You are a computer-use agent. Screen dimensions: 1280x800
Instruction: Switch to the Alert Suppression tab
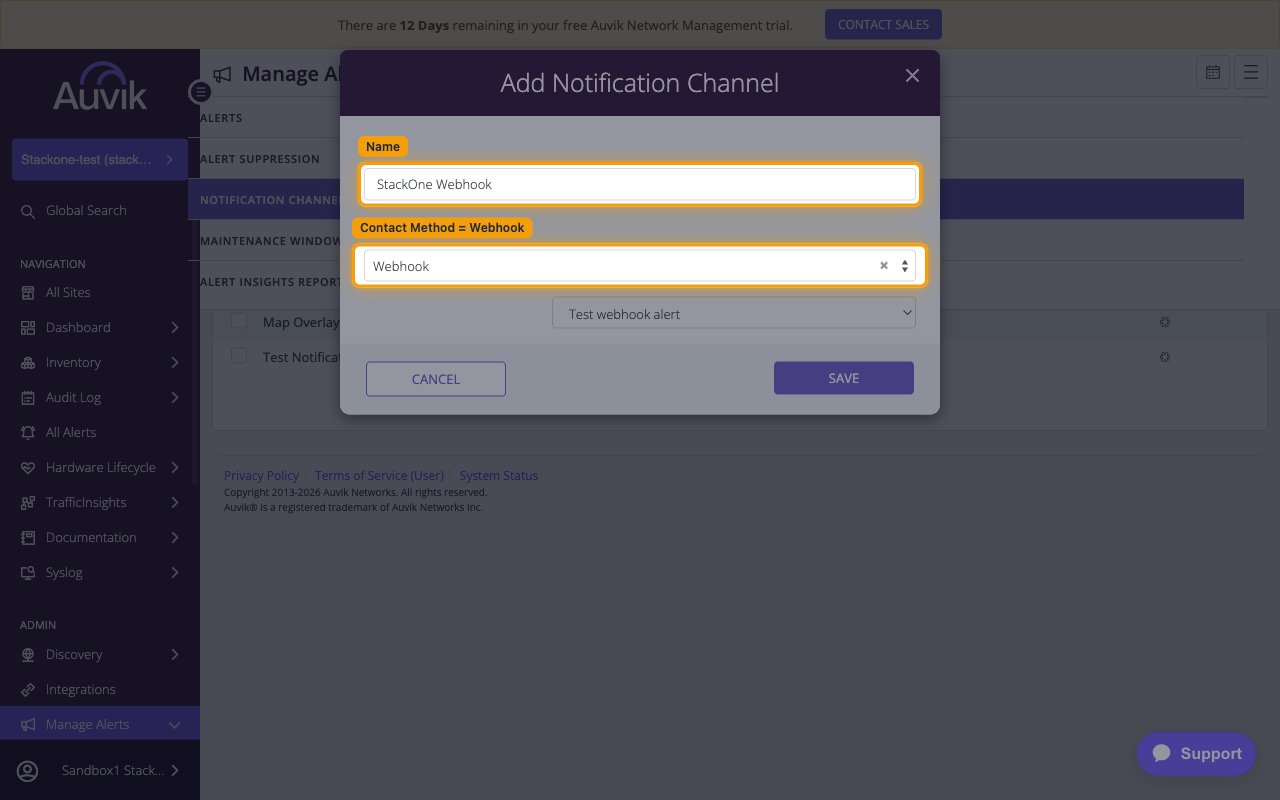[260, 159]
